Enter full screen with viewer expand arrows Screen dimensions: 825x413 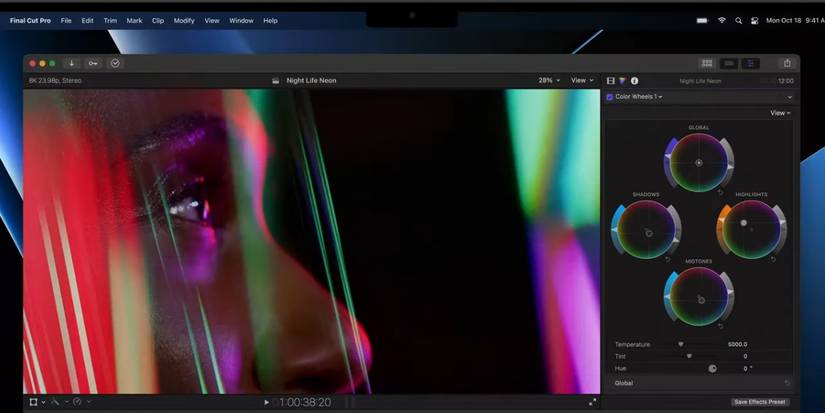coord(592,402)
